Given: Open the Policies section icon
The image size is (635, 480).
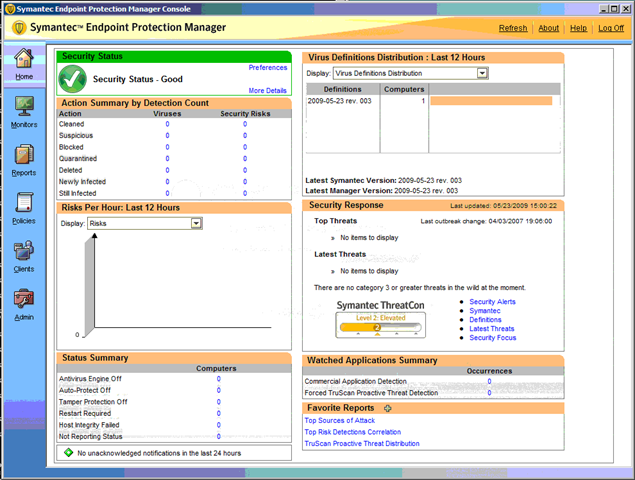Looking at the screenshot, I should [x=24, y=203].
